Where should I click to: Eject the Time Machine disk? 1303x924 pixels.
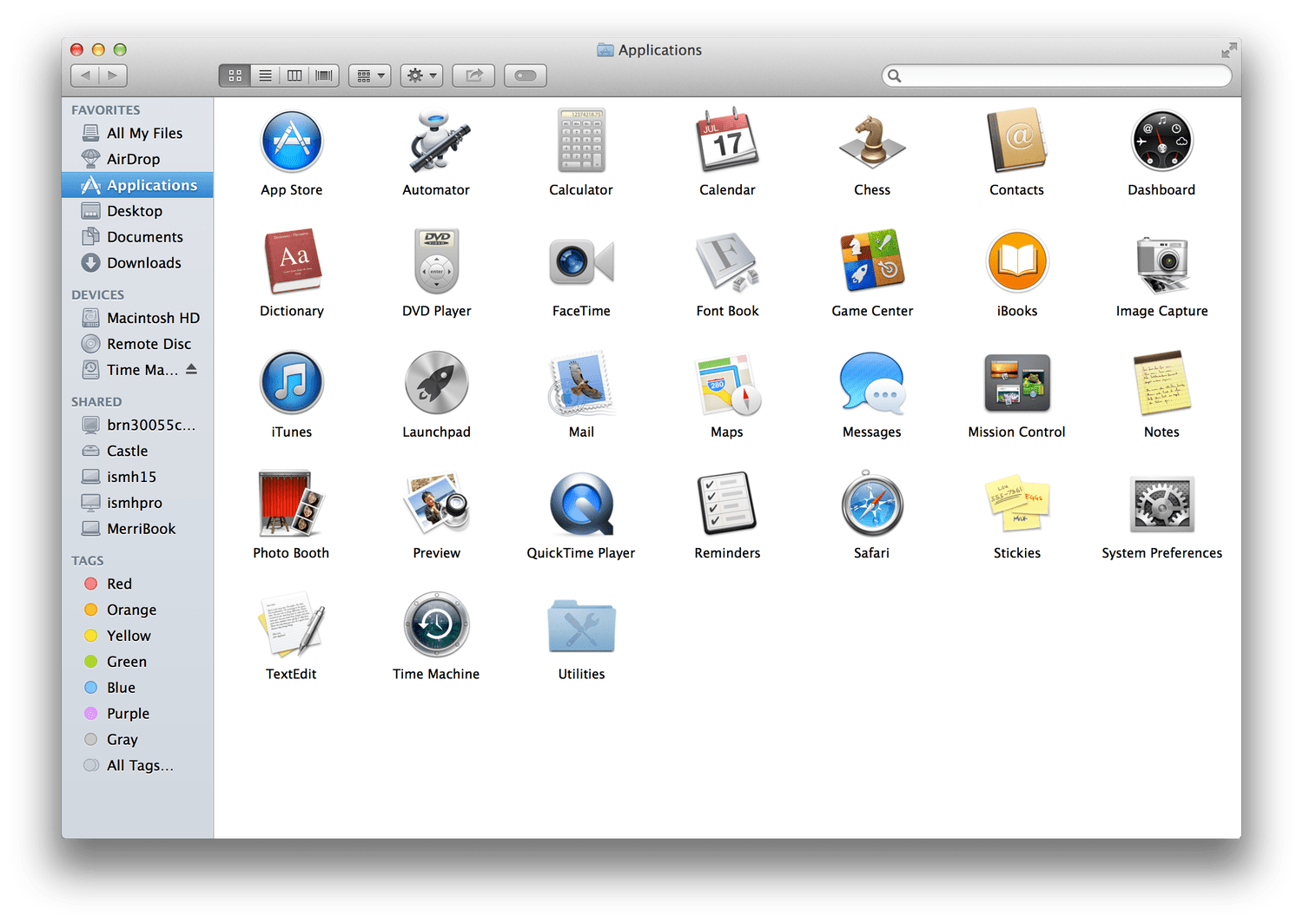[191, 369]
